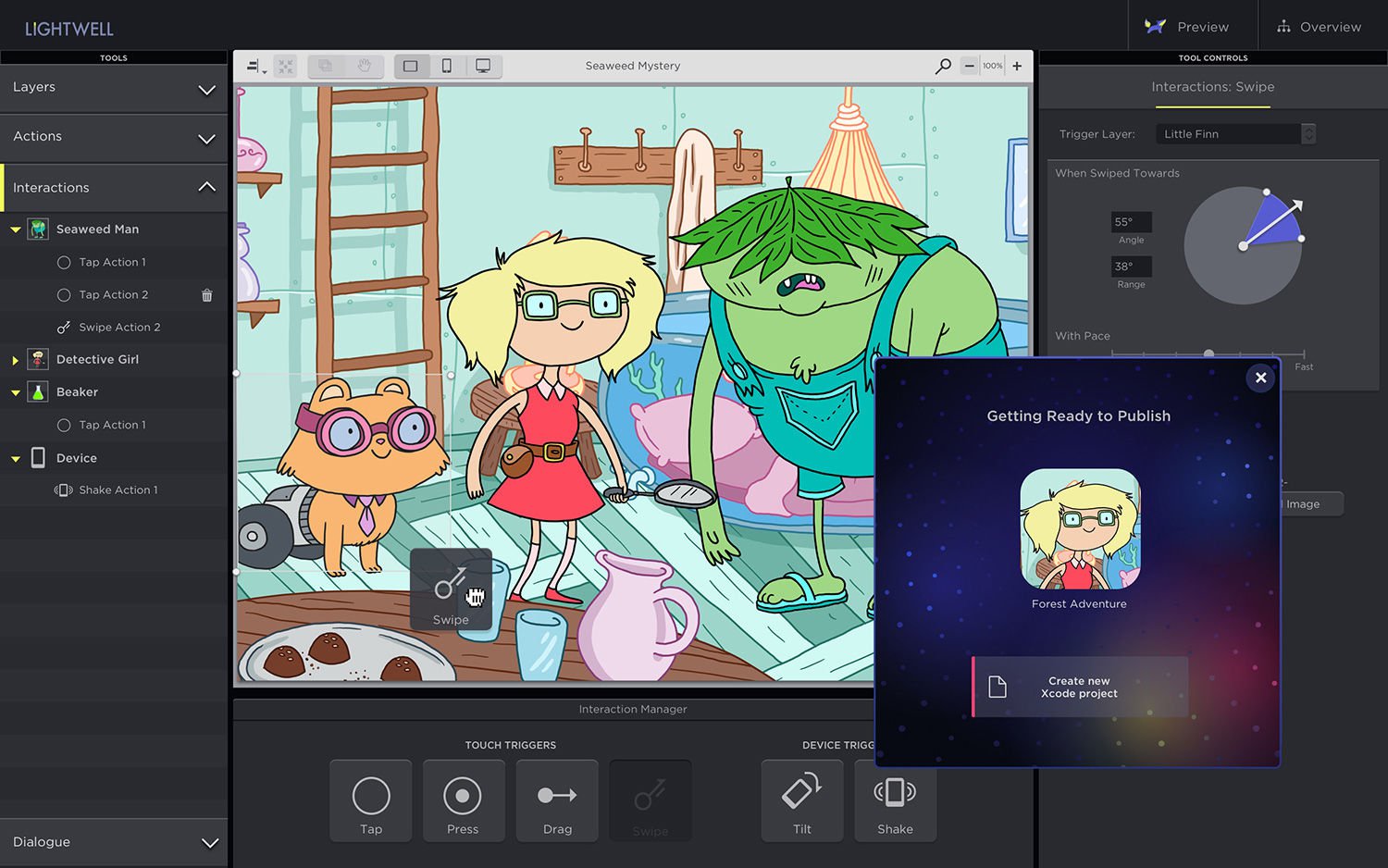Click the Beaker flask icon
Screen dimensions: 1388x868
coord(38,392)
